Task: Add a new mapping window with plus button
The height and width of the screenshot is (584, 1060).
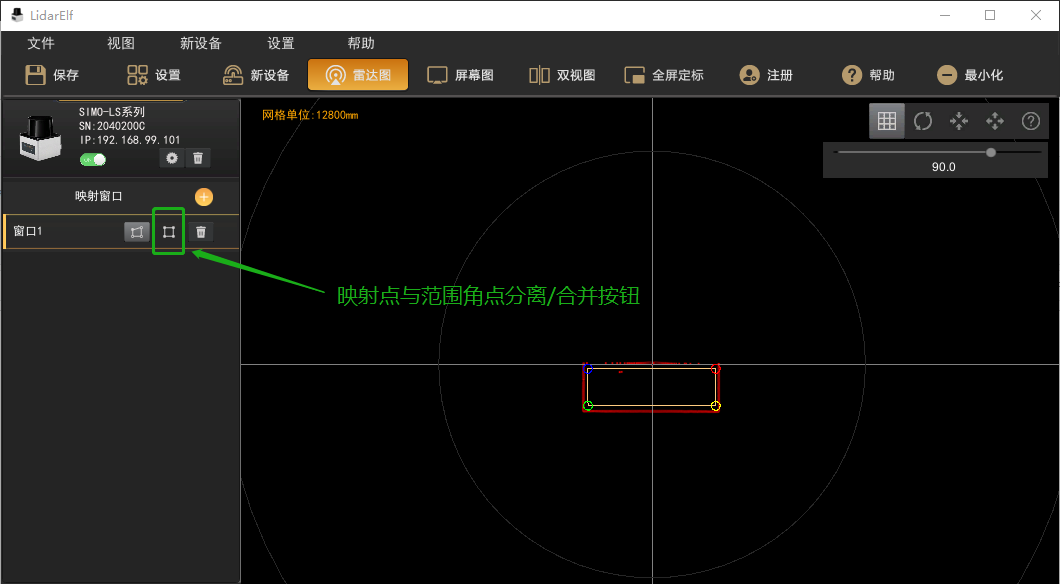Action: [203, 197]
